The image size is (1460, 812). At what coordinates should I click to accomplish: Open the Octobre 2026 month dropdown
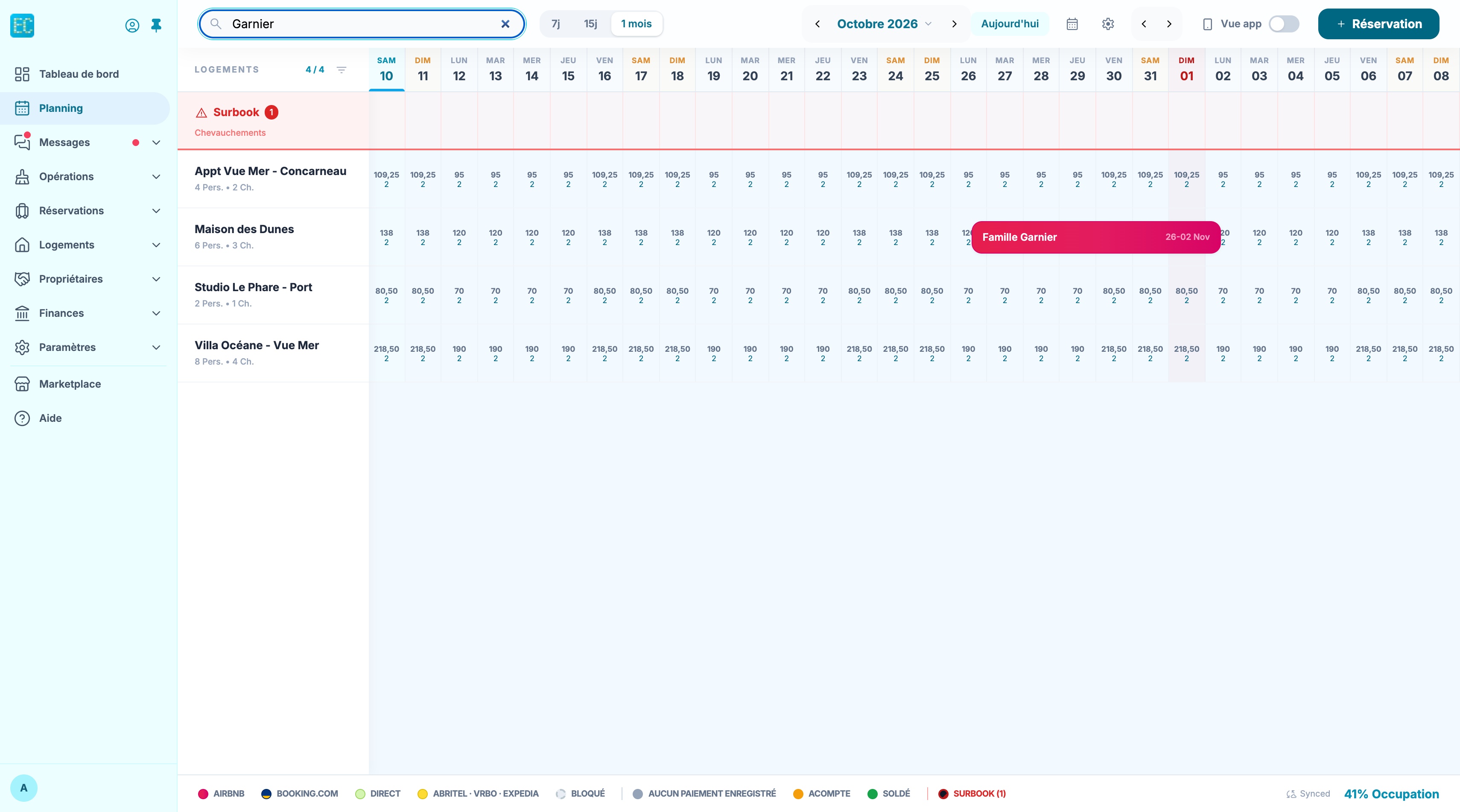tap(885, 24)
